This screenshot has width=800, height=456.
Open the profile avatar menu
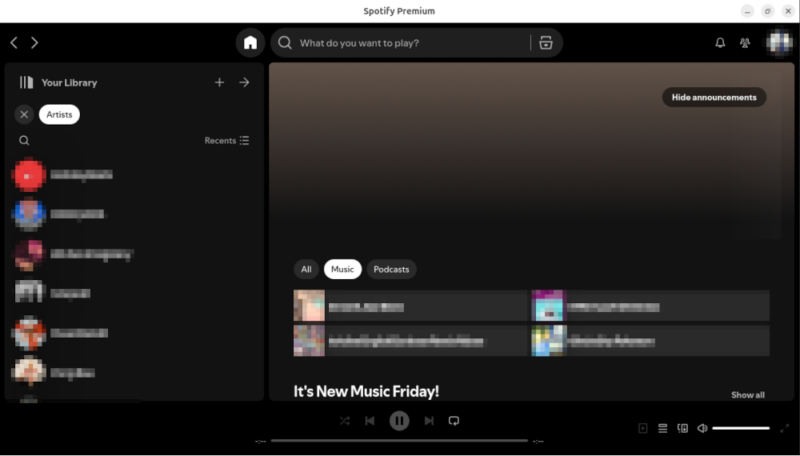(779, 43)
